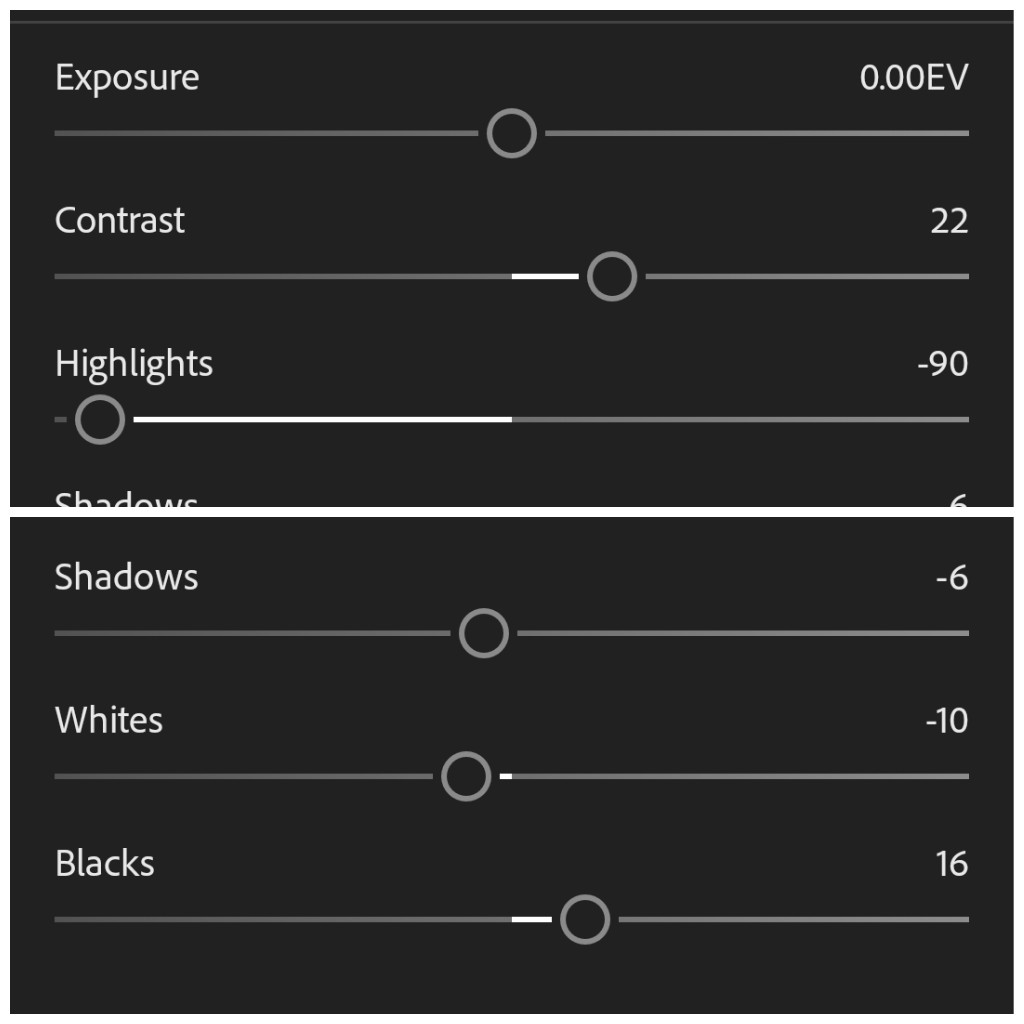Select the Shadows label above its slider
This screenshot has height=1024, width=1024.
tap(126, 577)
